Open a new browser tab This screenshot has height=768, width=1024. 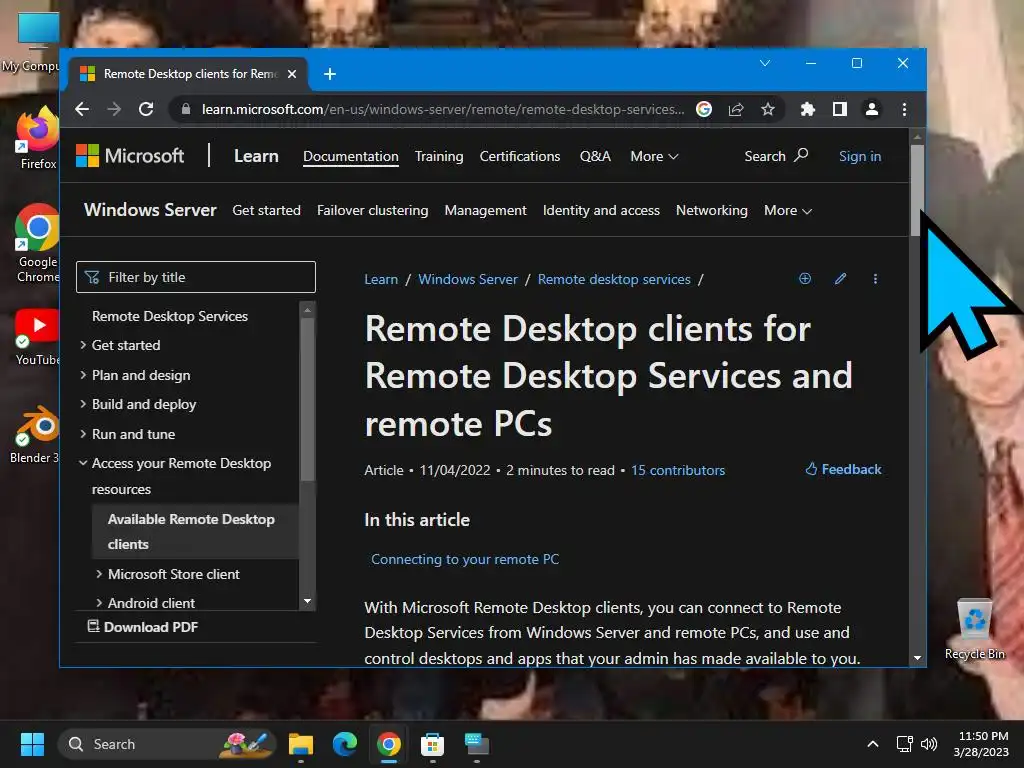tap(330, 74)
